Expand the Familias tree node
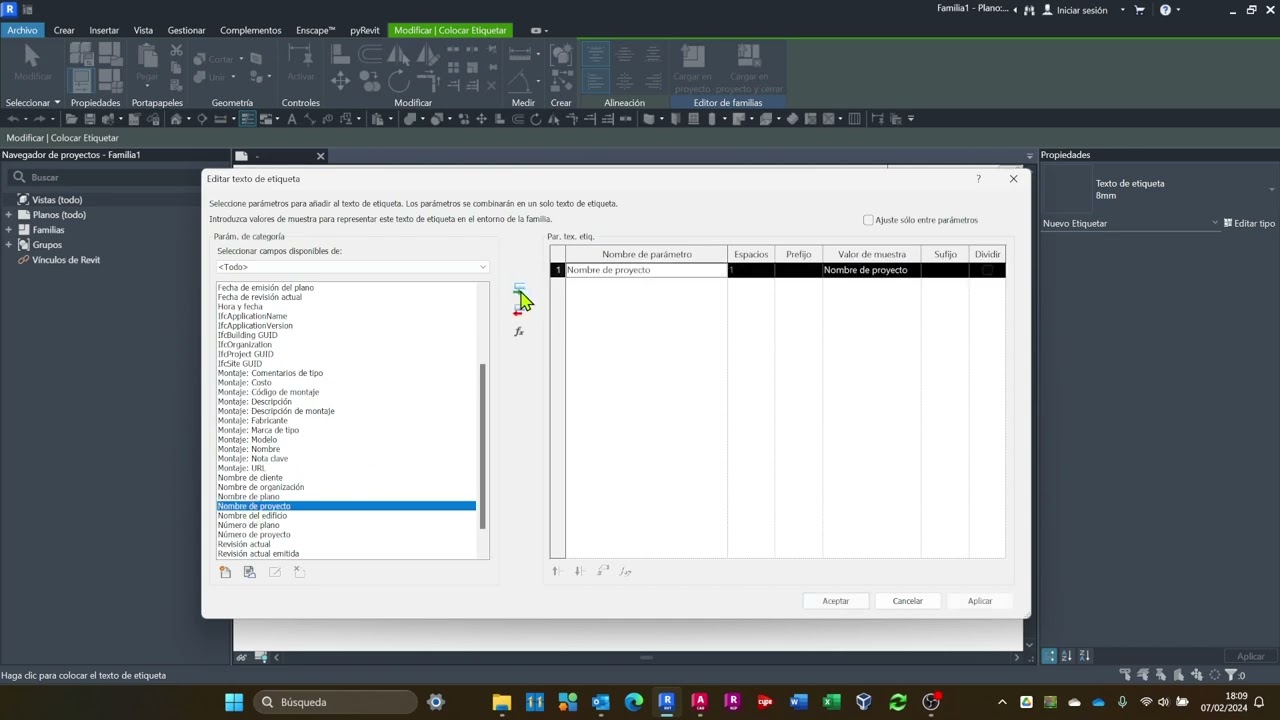This screenshot has height=720, width=1280. click(9, 230)
